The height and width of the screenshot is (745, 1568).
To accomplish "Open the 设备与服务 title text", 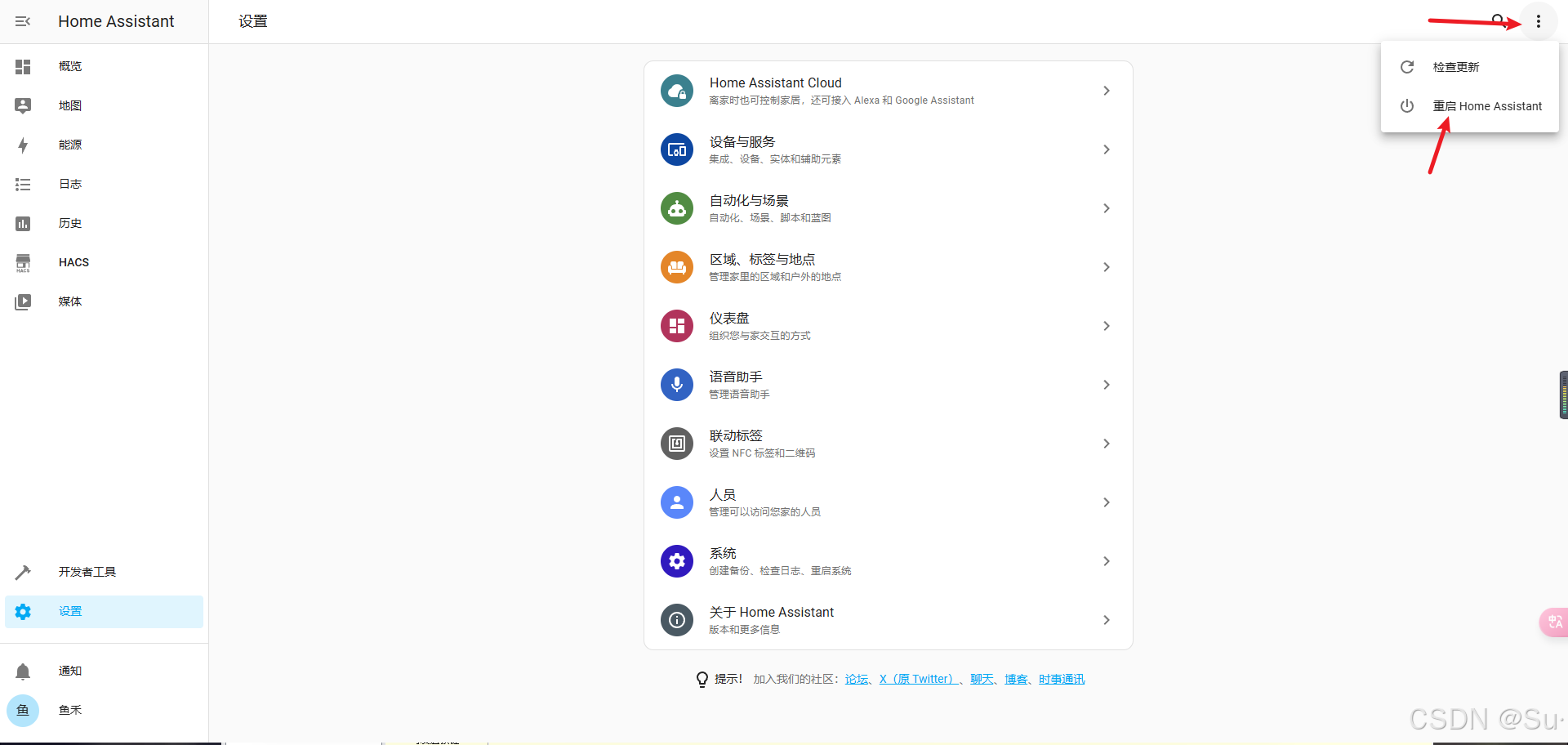I will [x=742, y=142].
